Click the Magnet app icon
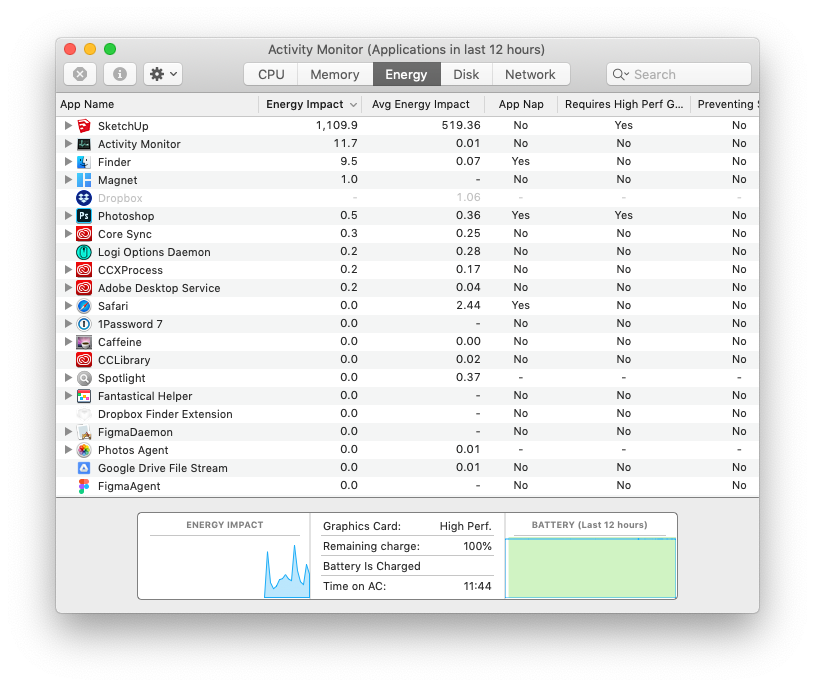 click(84, 180)
